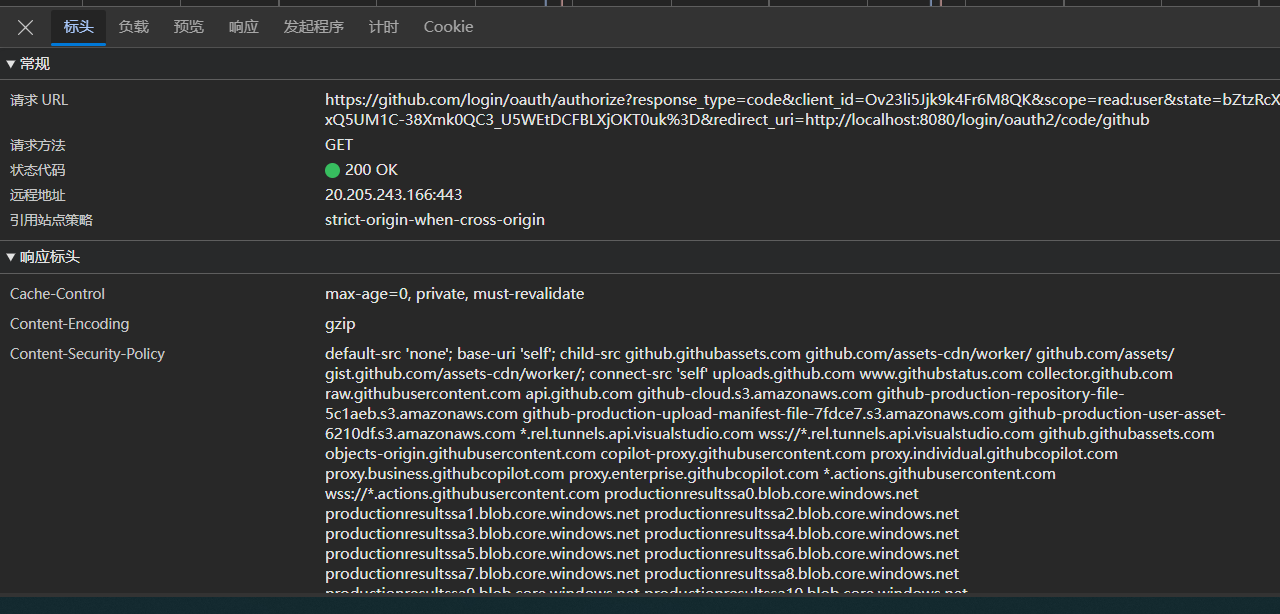This screenshot has height=614, width=1280.
Task: Select the 状态代码 label
Action: coord(38,170)
